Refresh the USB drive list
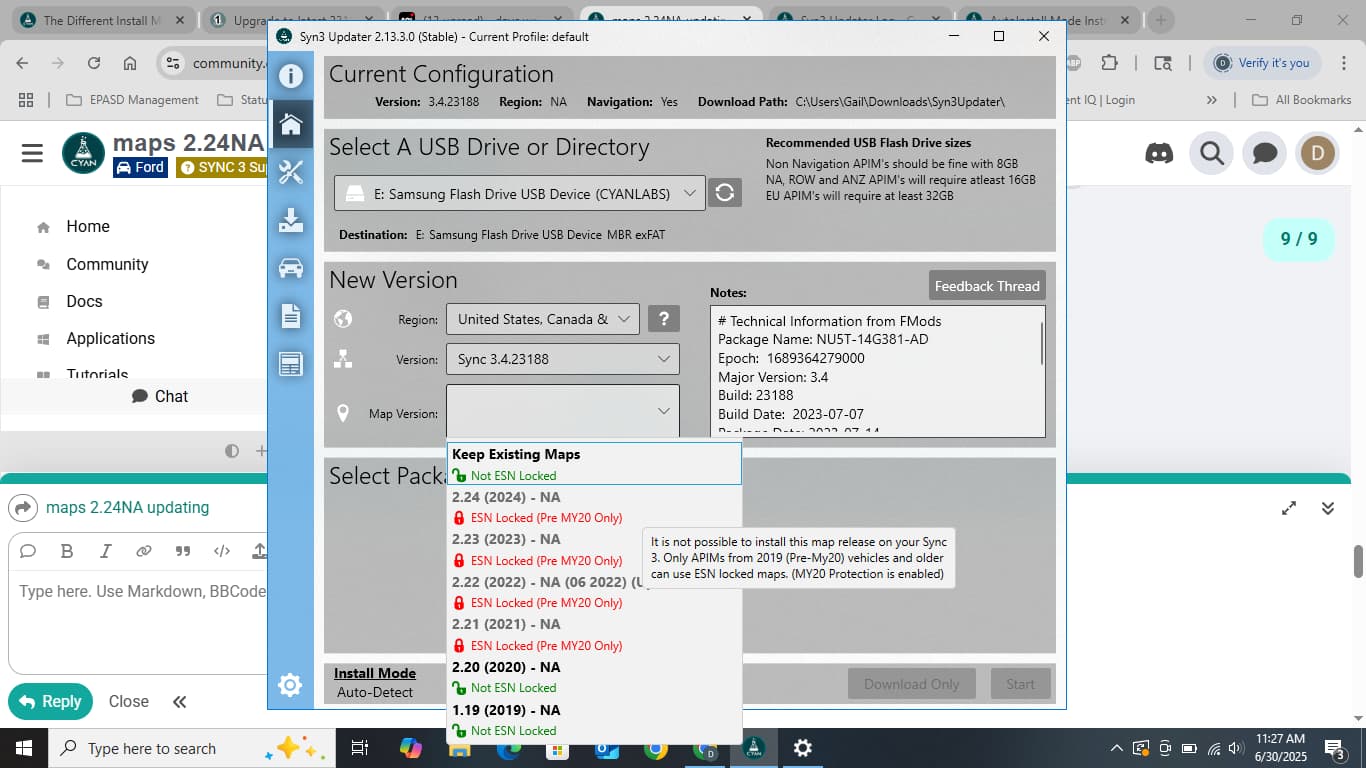 coord(725,193)
